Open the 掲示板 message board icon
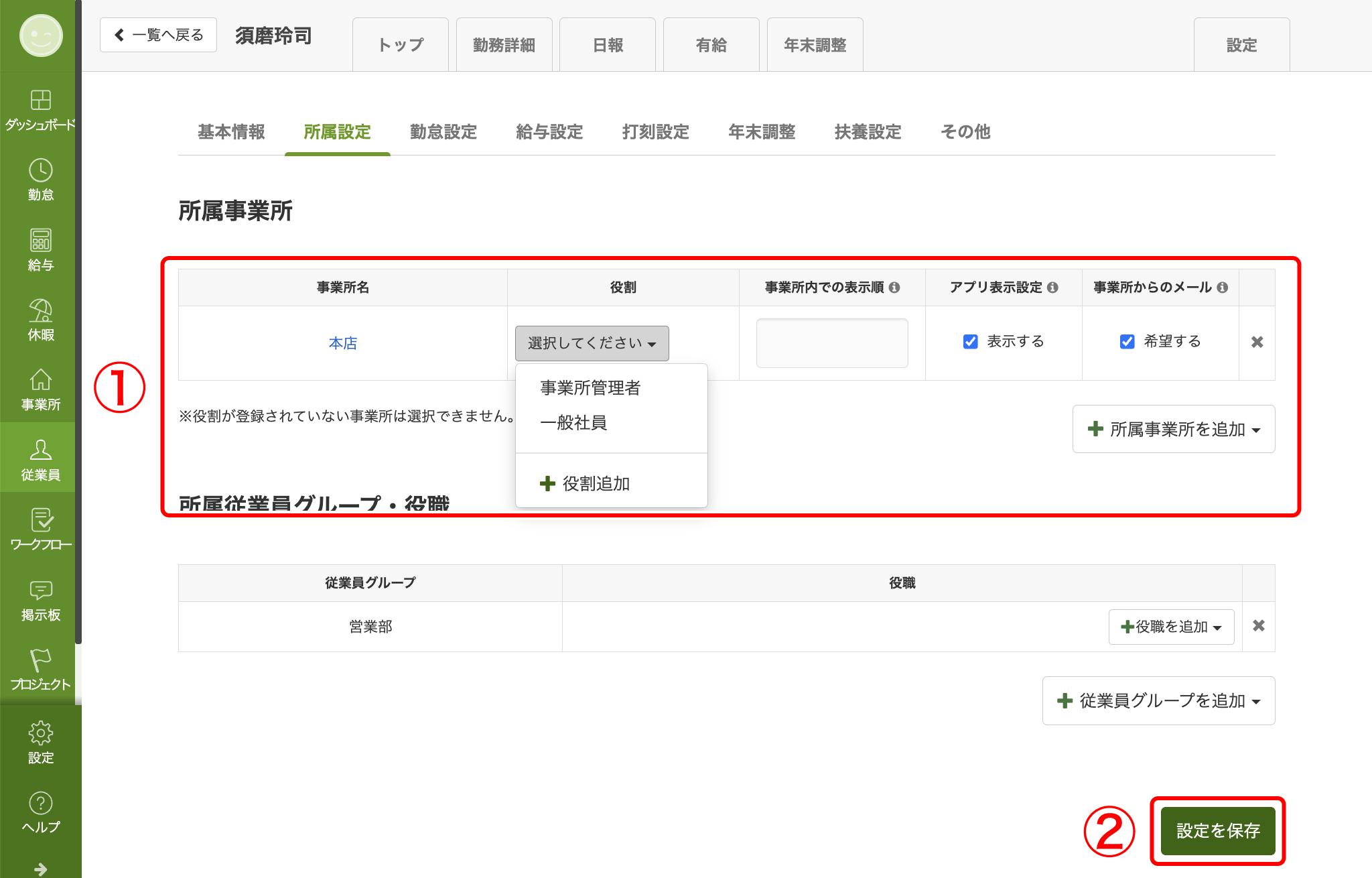 coord(40,590)
